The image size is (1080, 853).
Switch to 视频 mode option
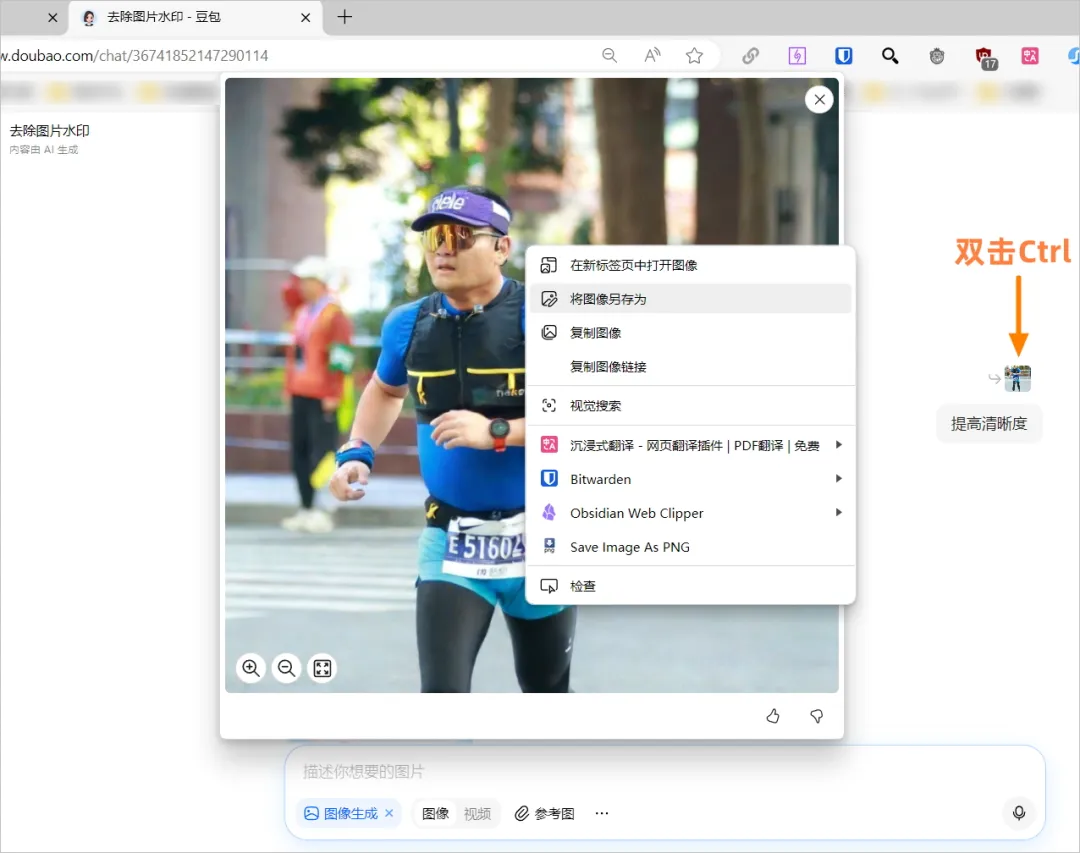tap(477, 814)
